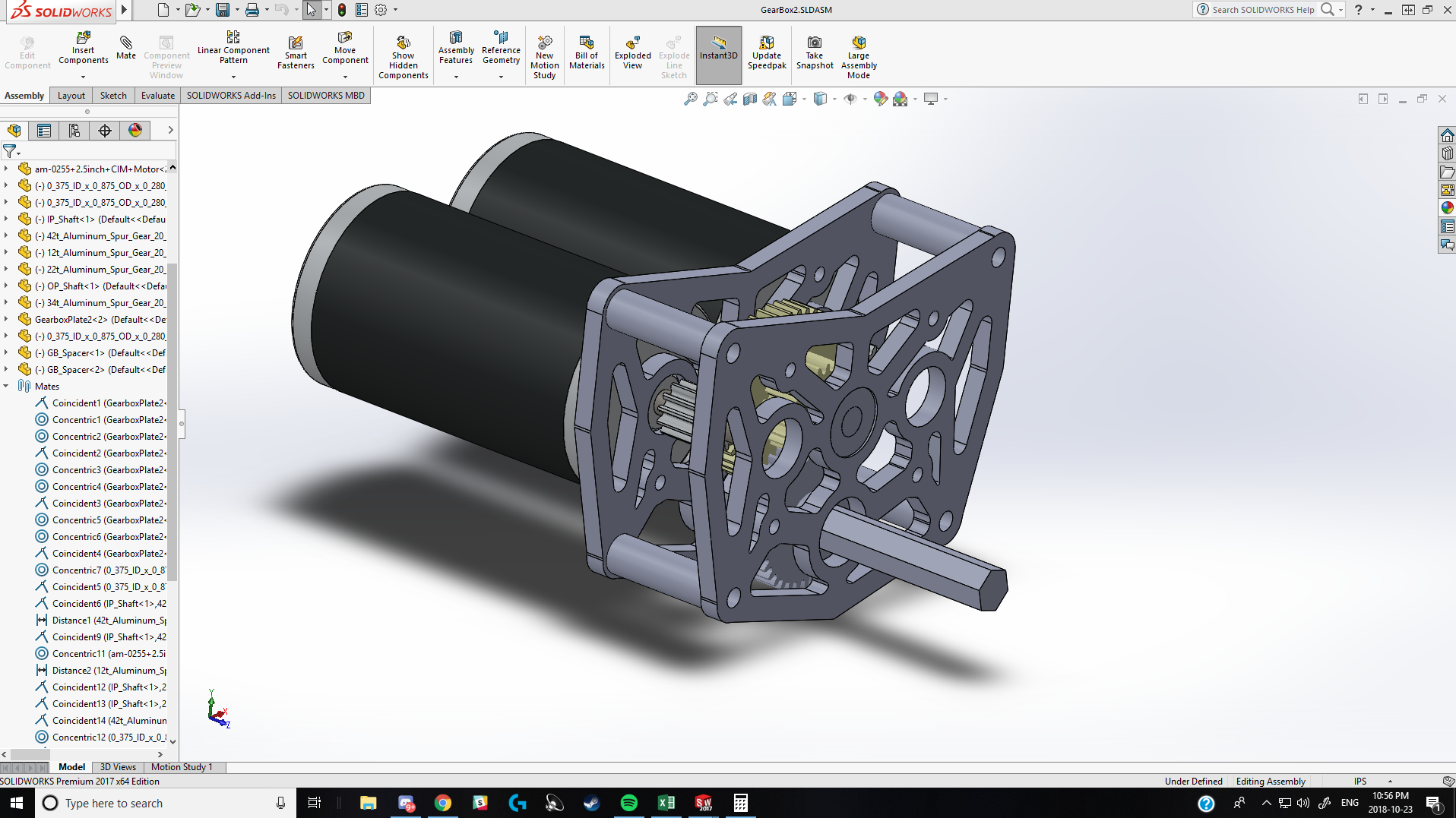This screenshot has height=818, width=1456.
Task: Switch to the 3D Views tab
Action: (118, 767)
